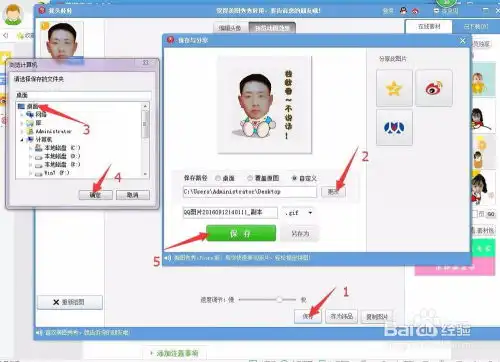This screenshot has height=362, width=500.
Task: Click the 素材包 button on right panel
Action: pyautogui.click(x=483, y=230)
